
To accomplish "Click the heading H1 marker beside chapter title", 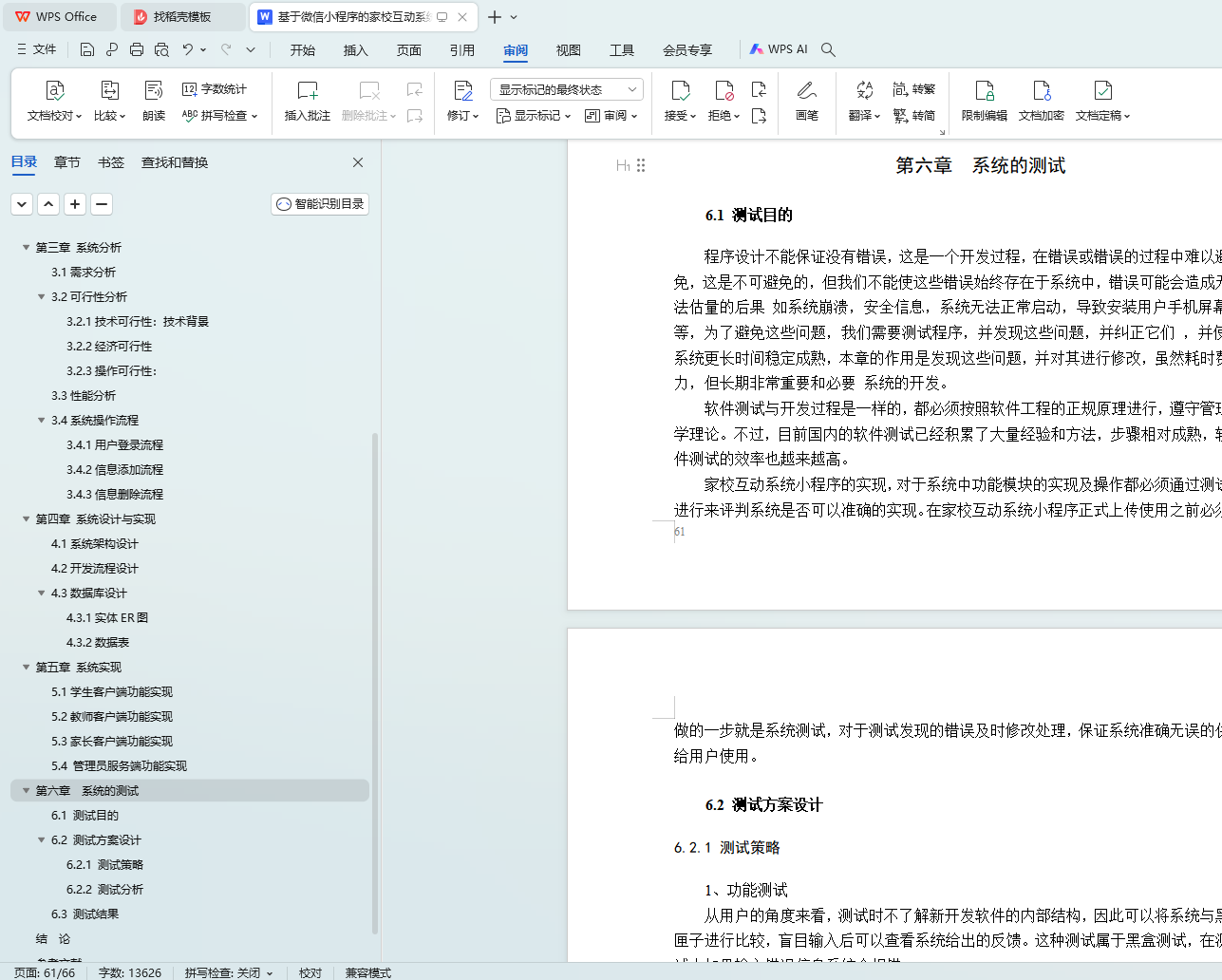I will point(623,165).
